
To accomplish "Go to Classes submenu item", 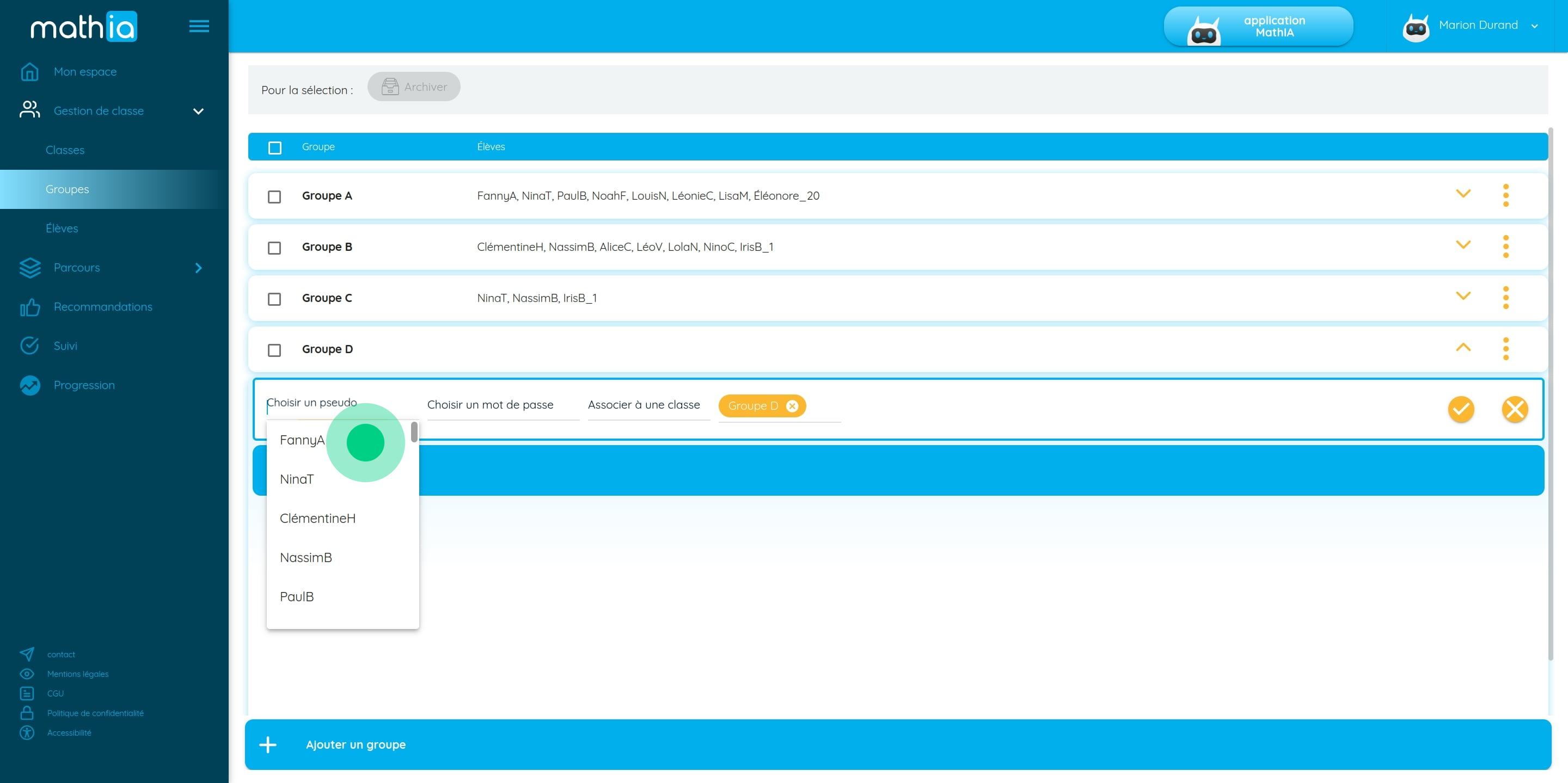I will pos(65,150).
